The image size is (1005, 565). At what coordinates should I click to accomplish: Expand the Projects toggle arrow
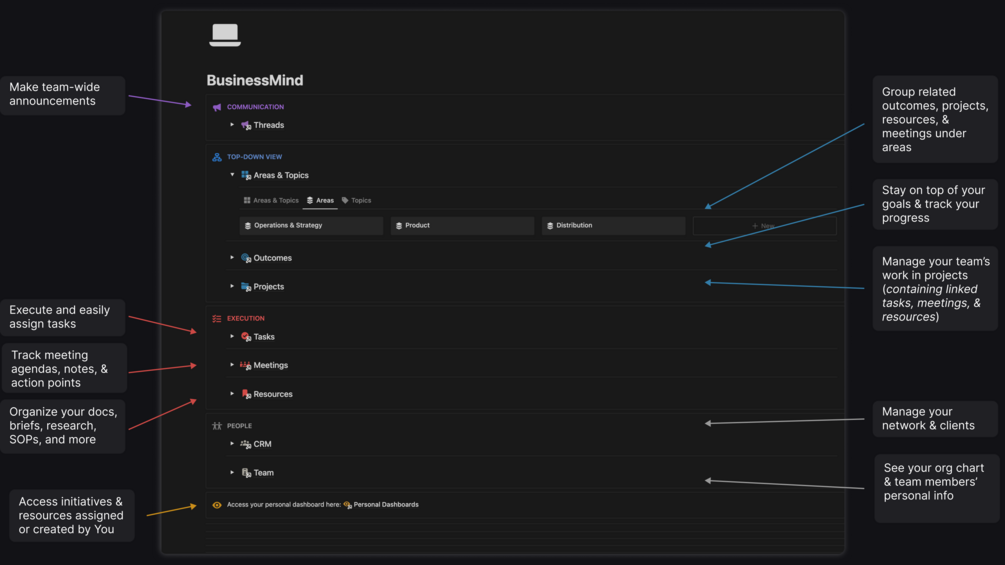coord(232,286)
